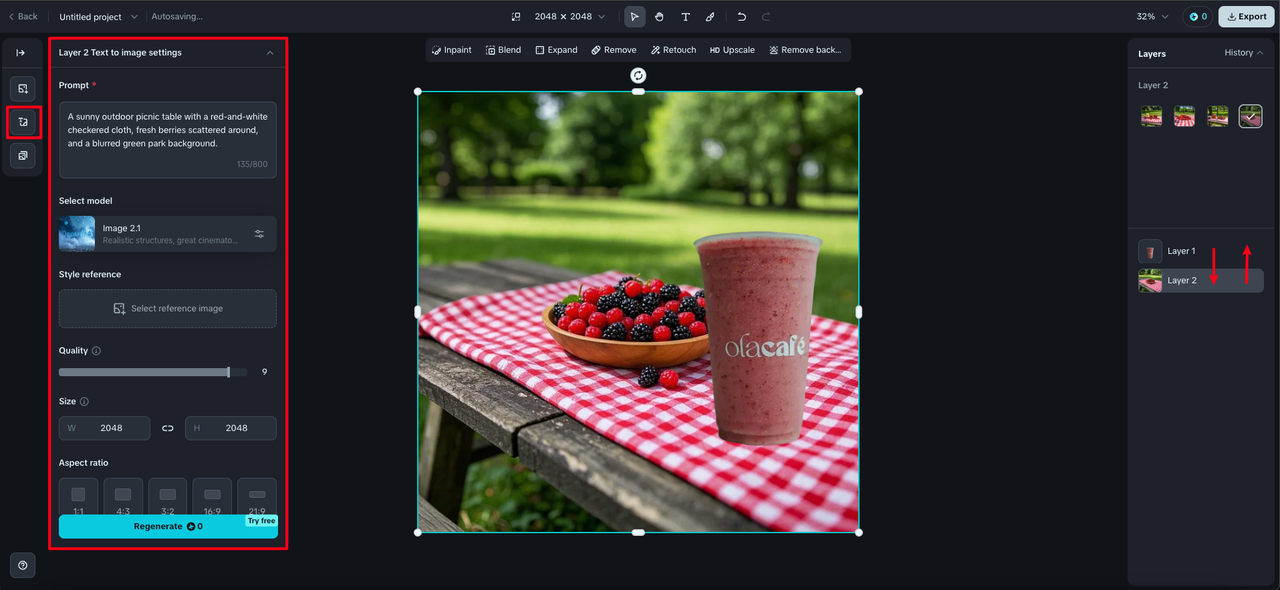Choose Remove back... from the image toolbar
Viewport: 1280px width, 590px height.
[x=805, y=50]
